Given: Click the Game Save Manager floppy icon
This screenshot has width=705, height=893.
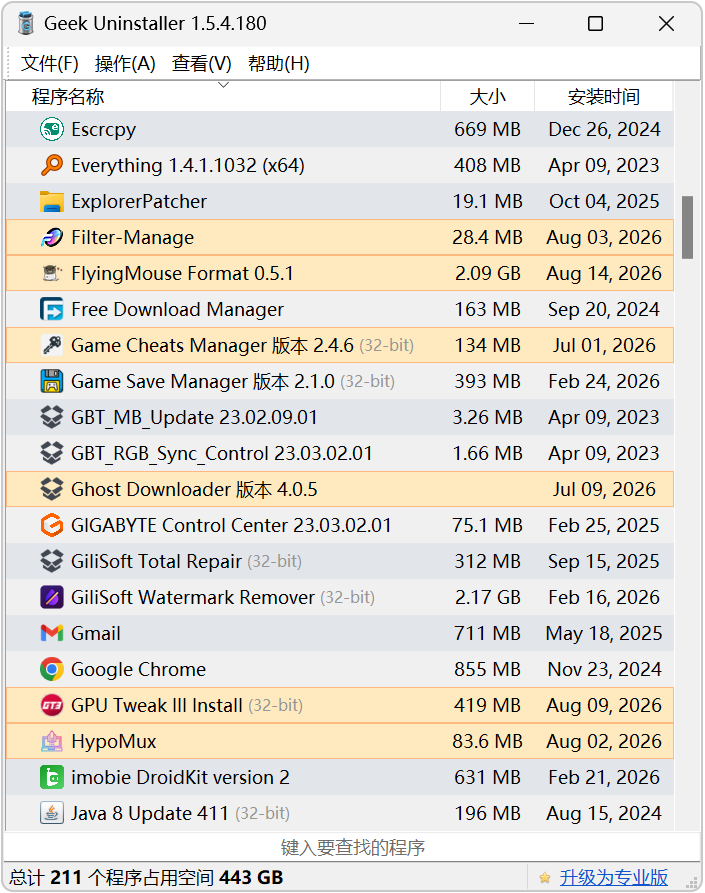Looking at the screenshot, I should pos(52,381).
